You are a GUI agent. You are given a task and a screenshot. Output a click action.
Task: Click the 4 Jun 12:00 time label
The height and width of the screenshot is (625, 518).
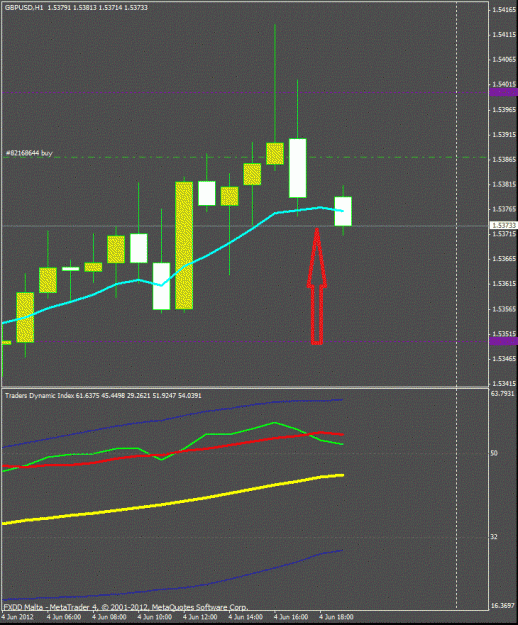pyautogui.click(x=200, y=617)
